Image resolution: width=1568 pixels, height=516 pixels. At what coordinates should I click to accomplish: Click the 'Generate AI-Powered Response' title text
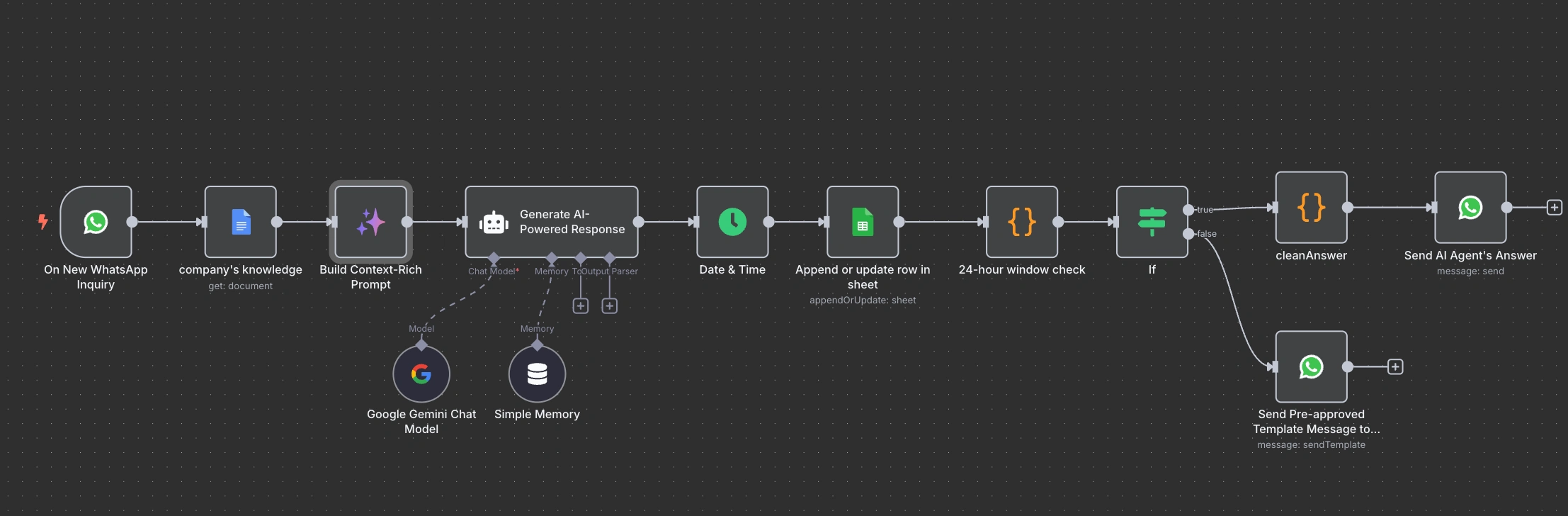point(572,222)
